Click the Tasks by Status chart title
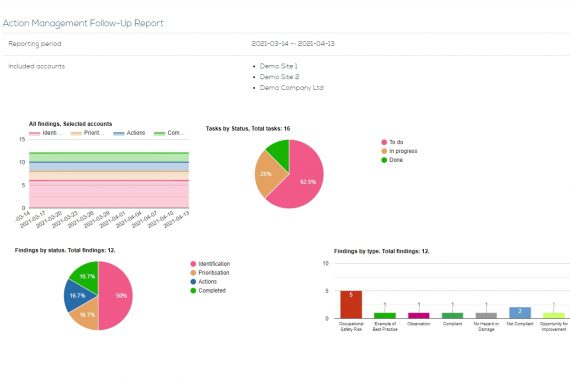This screenshot has height=380, width=570. (248, 129)
